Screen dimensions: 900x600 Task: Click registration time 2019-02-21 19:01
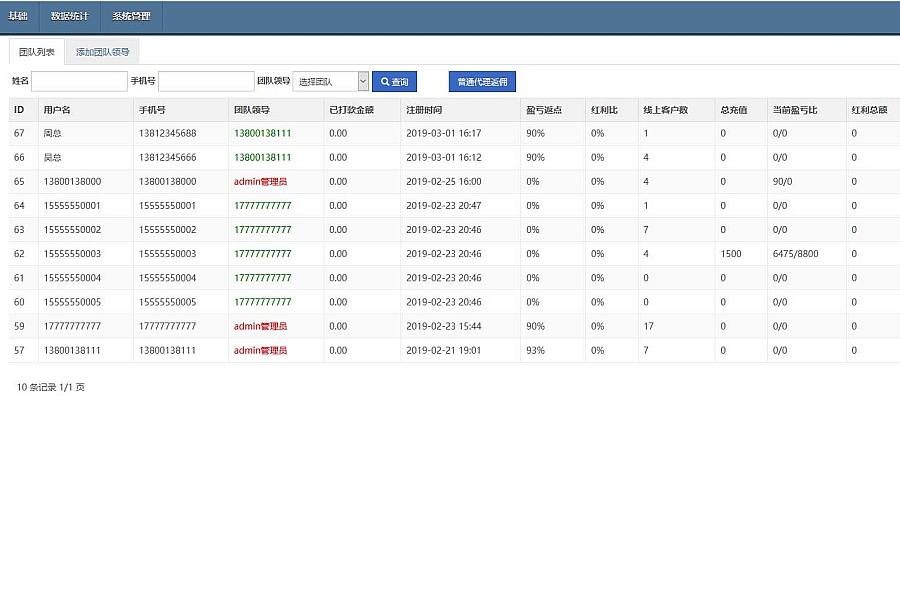click(x=444, y=350)
